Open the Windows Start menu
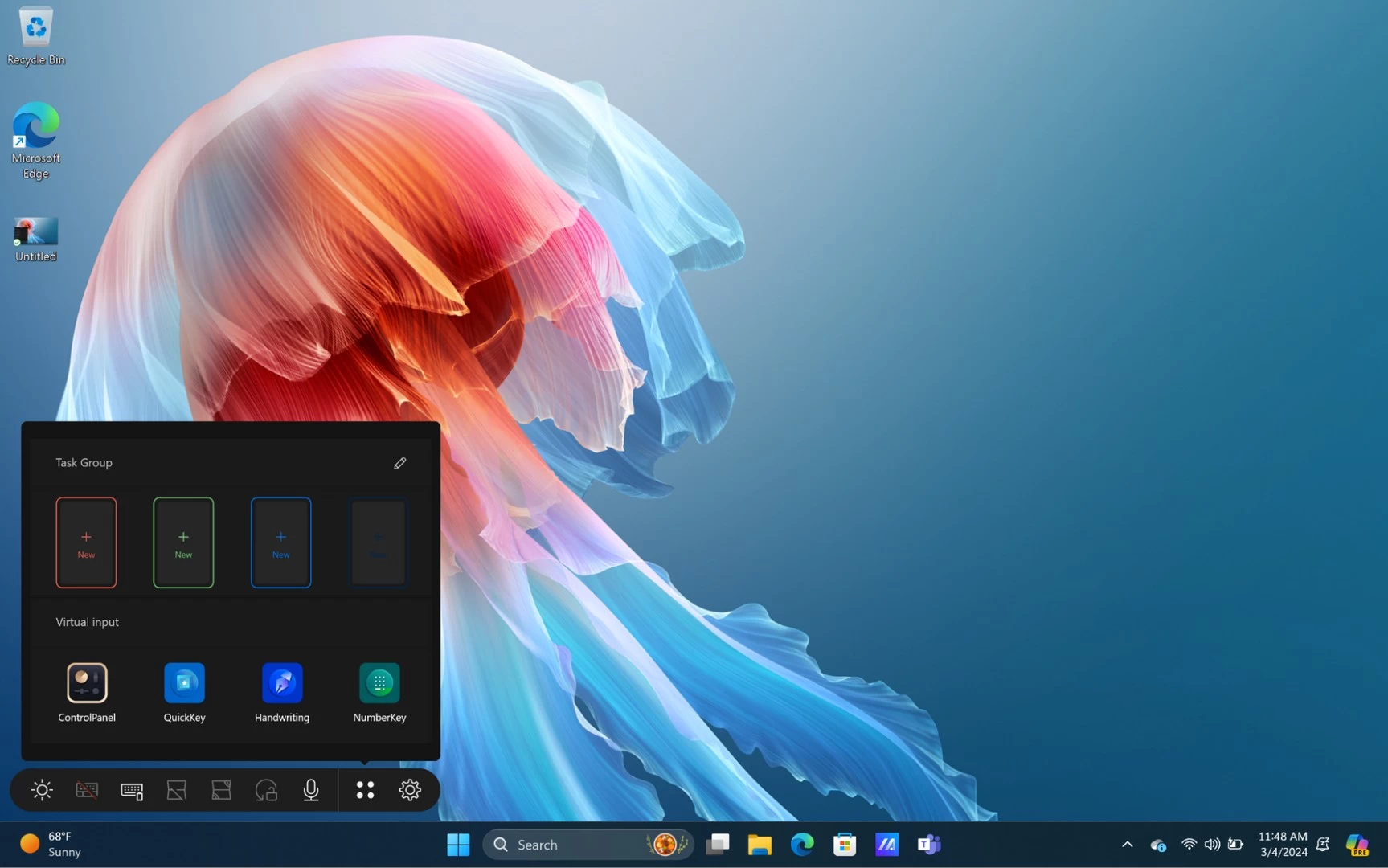1388x868 pixels. [458, 845]
